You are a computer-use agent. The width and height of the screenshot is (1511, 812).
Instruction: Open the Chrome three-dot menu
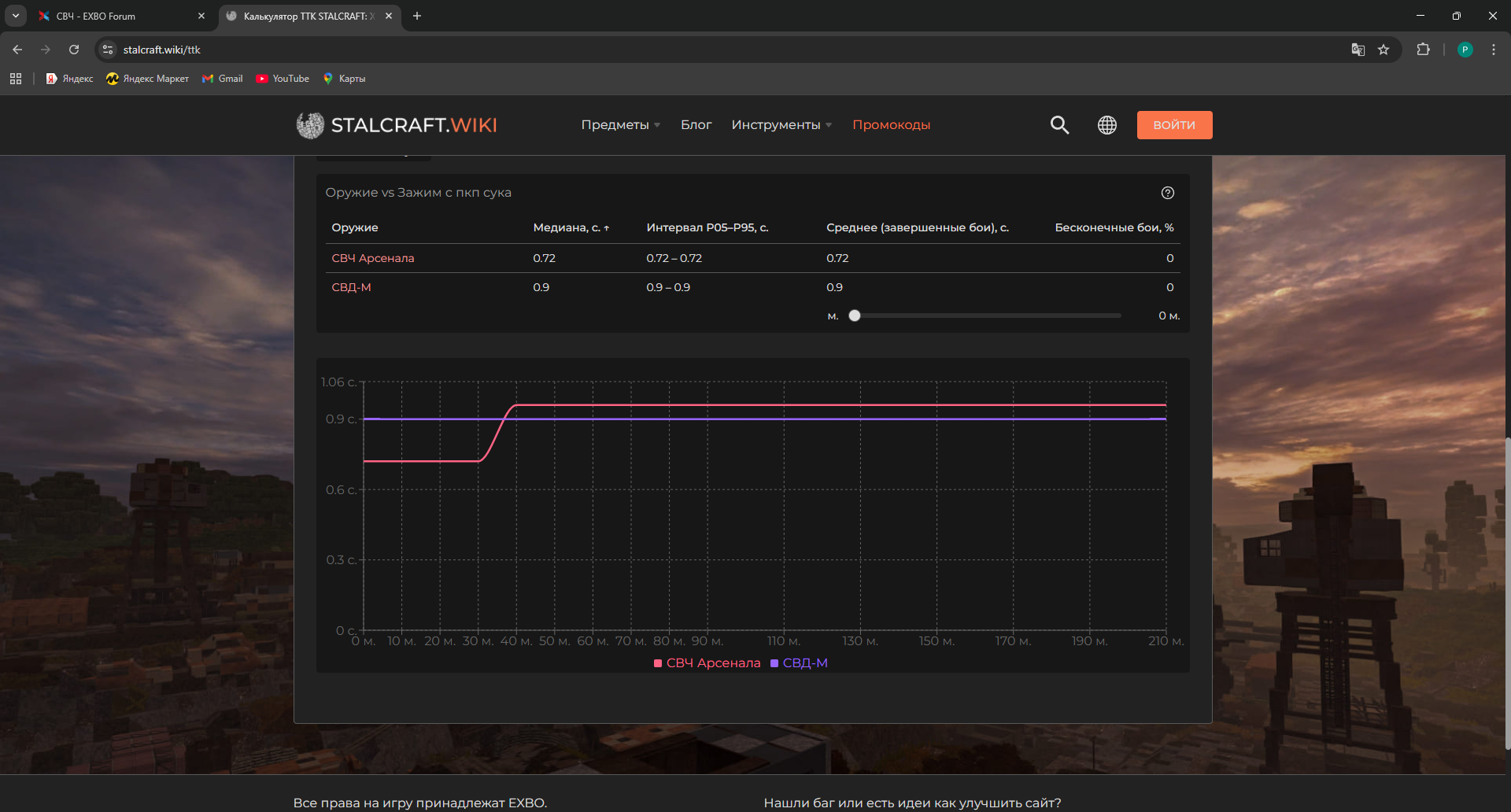[1494, 50]
